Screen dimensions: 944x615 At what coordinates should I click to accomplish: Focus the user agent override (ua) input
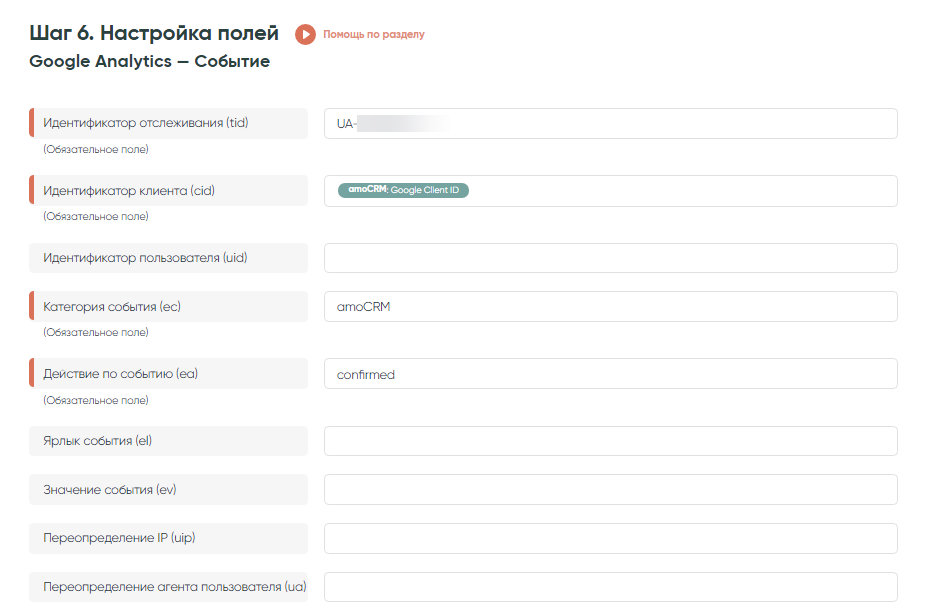[610, 587]
